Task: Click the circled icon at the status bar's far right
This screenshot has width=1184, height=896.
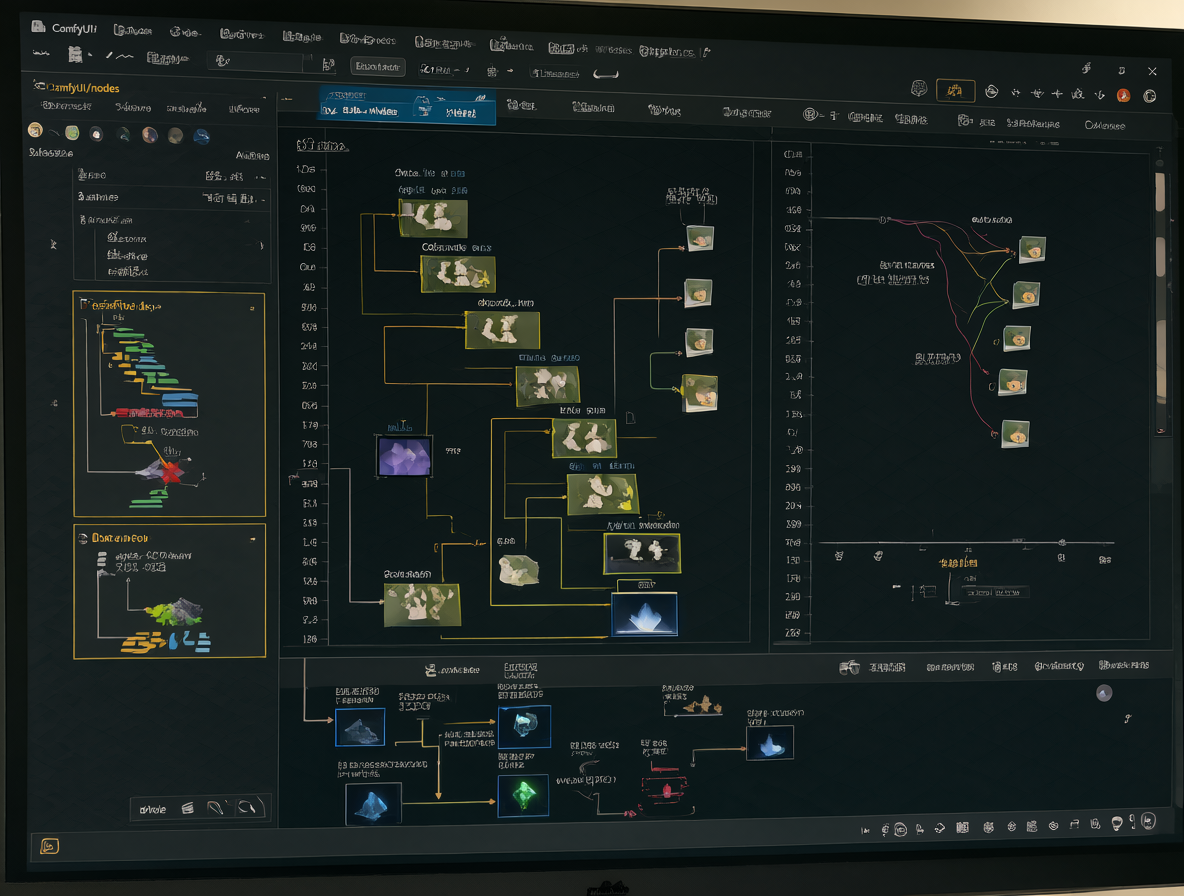Action: coord(1149,821)
